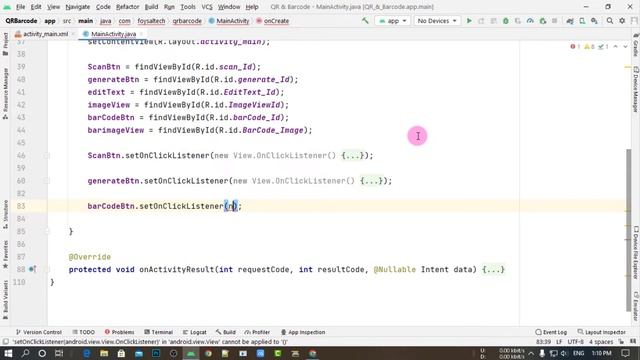Toggle the Device File Explorer side panel

point(636,253)
